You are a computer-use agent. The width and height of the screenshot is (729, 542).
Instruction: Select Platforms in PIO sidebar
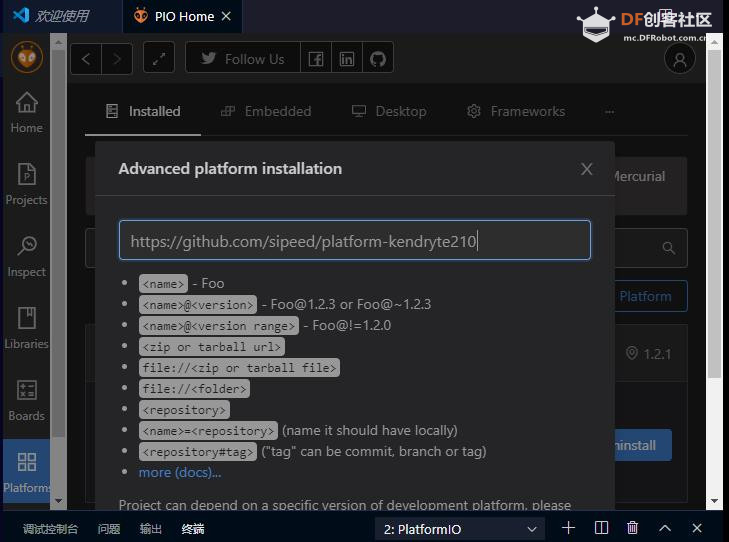pos(27,472)
